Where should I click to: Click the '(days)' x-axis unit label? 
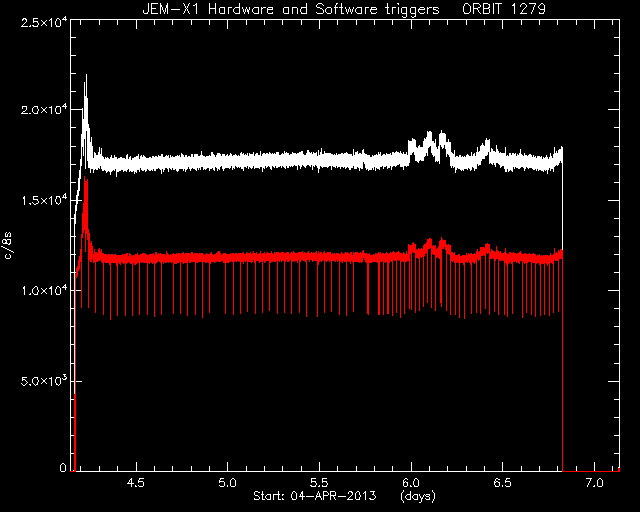pos(418,496)
